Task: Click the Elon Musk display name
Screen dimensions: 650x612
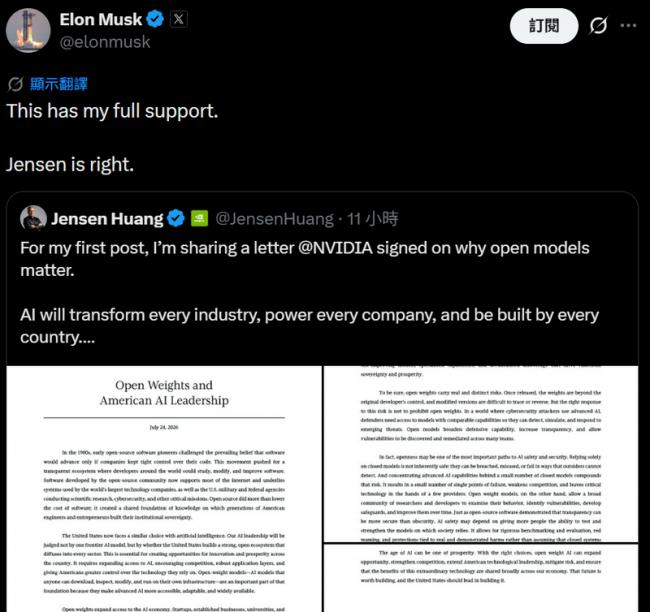Action: point(101,19)
